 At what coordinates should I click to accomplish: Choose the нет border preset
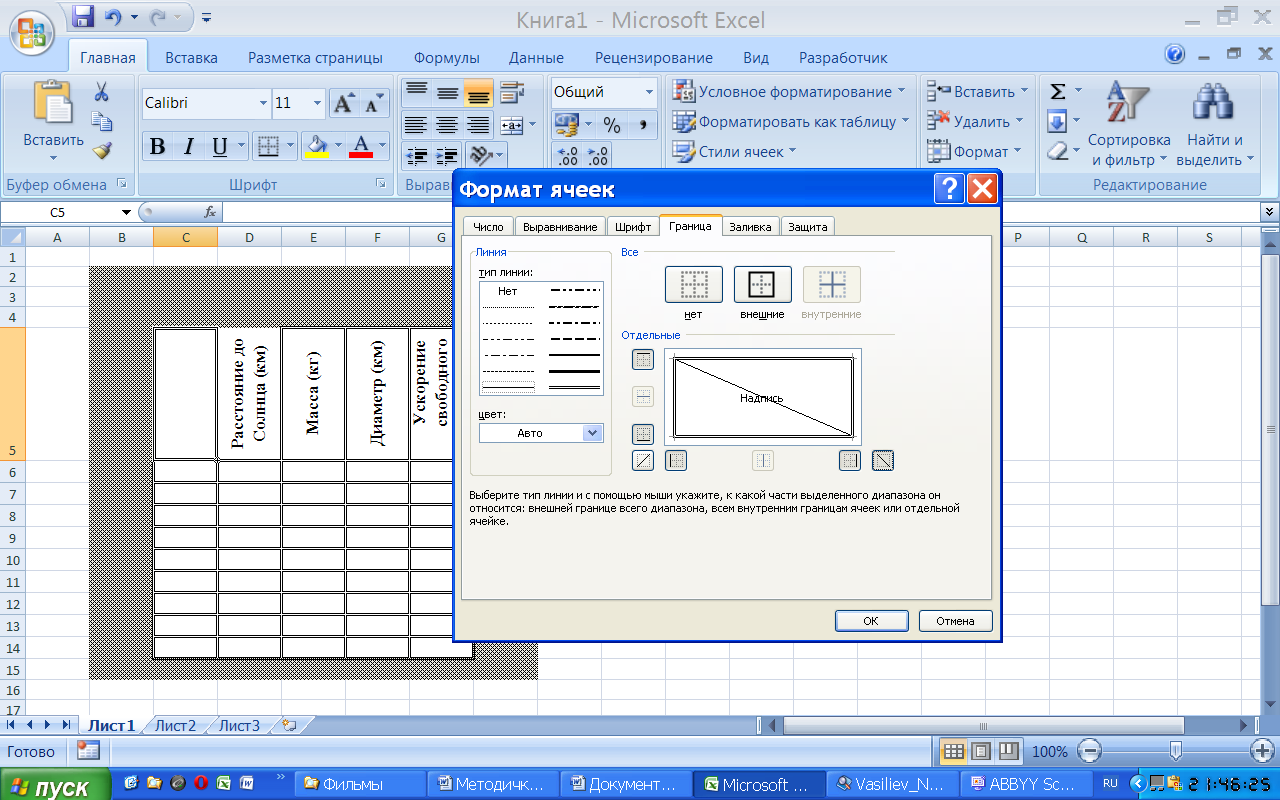tap(693, 285)
